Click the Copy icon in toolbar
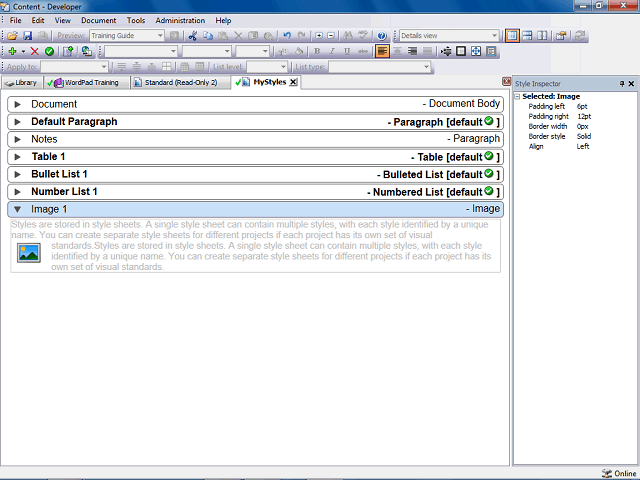The image size is (640, 480). coord(208,36)
